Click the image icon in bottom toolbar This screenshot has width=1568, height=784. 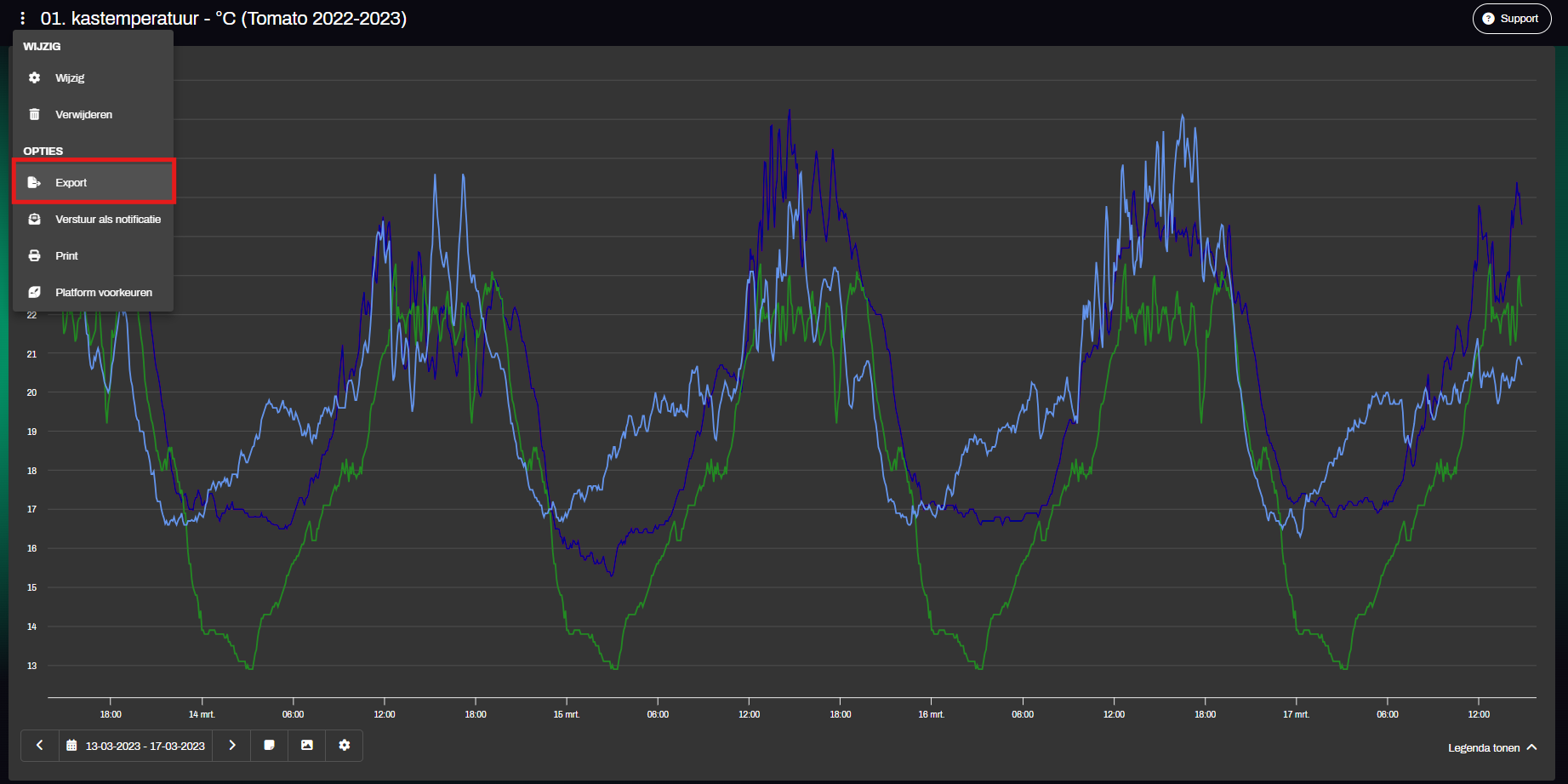click(x=307, y=746)
